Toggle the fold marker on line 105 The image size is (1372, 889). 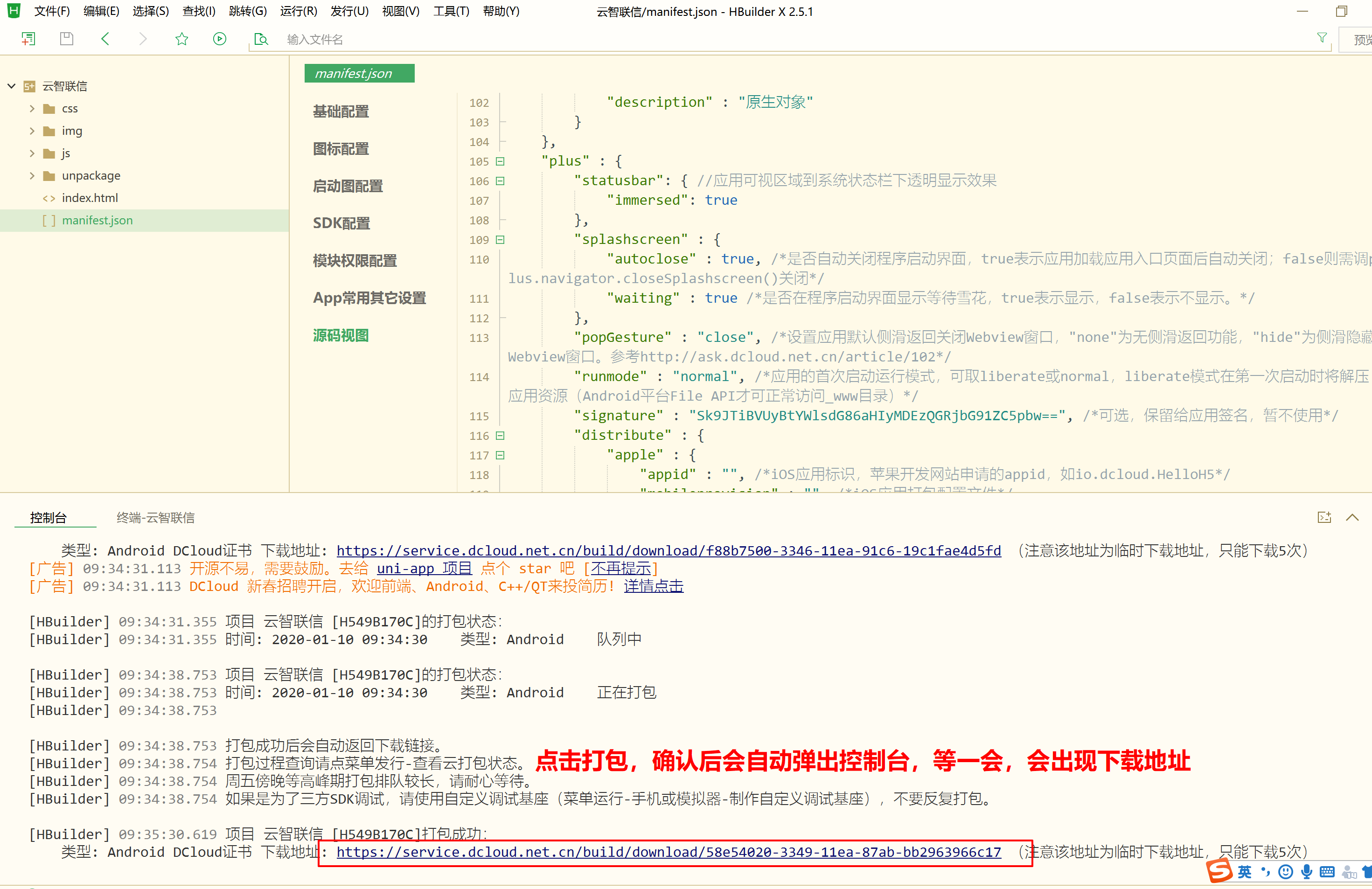[x=501, y=161]
